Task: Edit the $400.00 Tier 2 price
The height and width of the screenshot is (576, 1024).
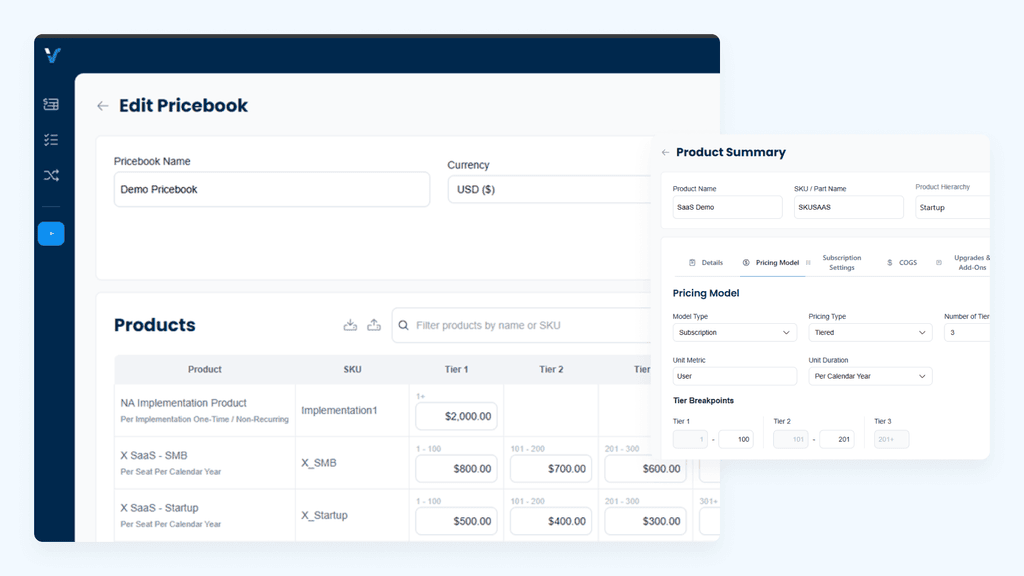Action: point(551,521)
